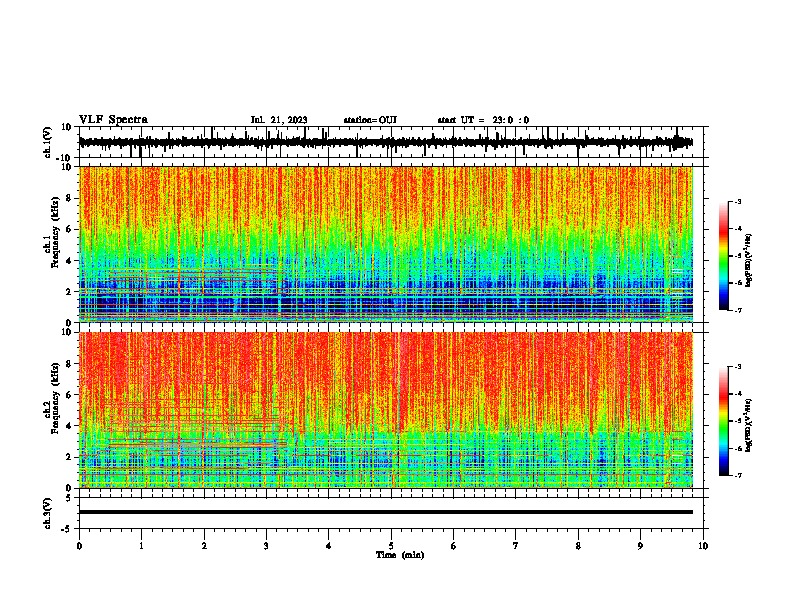The width and height of the screenshot is (792, 612).
Task: Click the time axis tick label '10'
Action: point(703,546)
